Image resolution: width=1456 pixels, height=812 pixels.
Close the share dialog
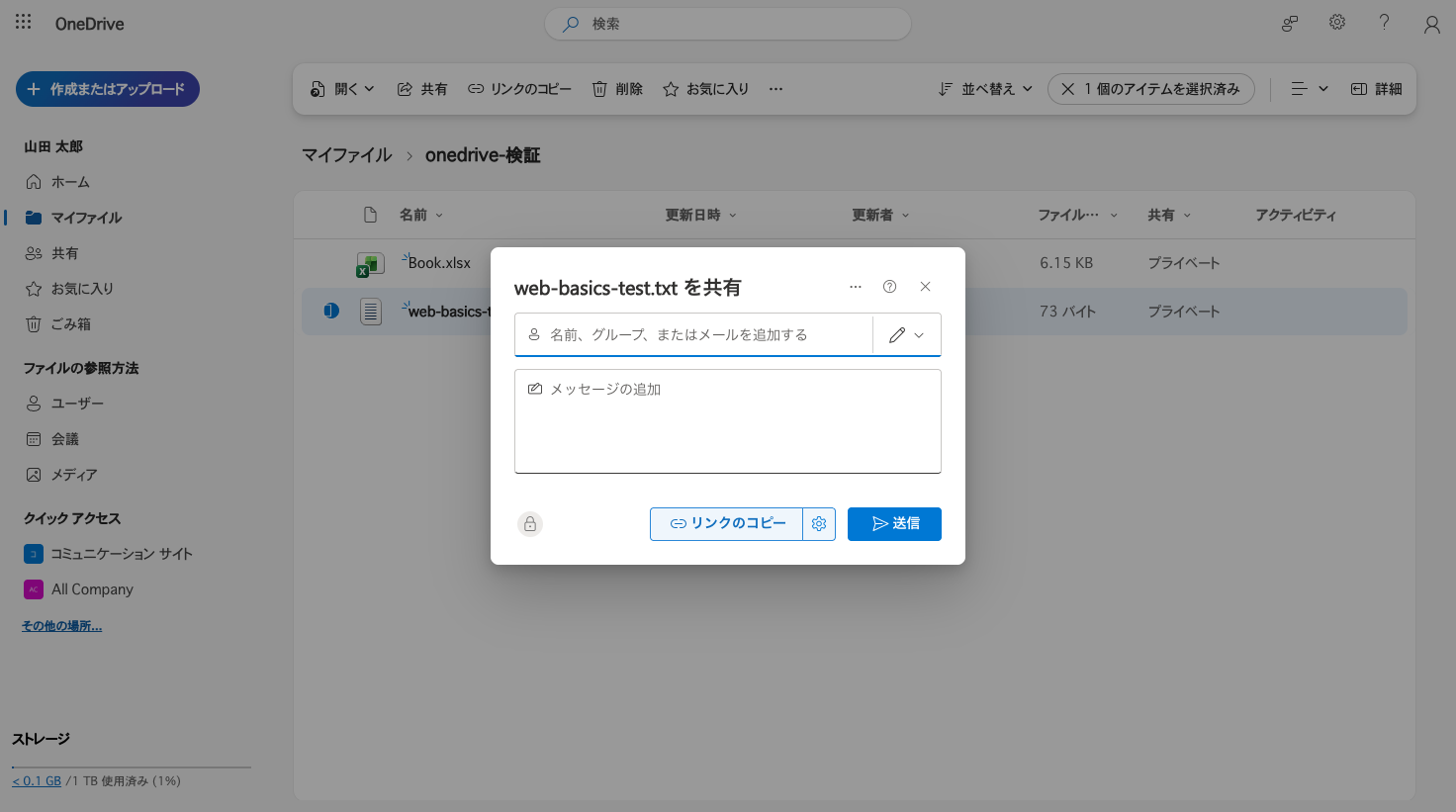[925, 287]
